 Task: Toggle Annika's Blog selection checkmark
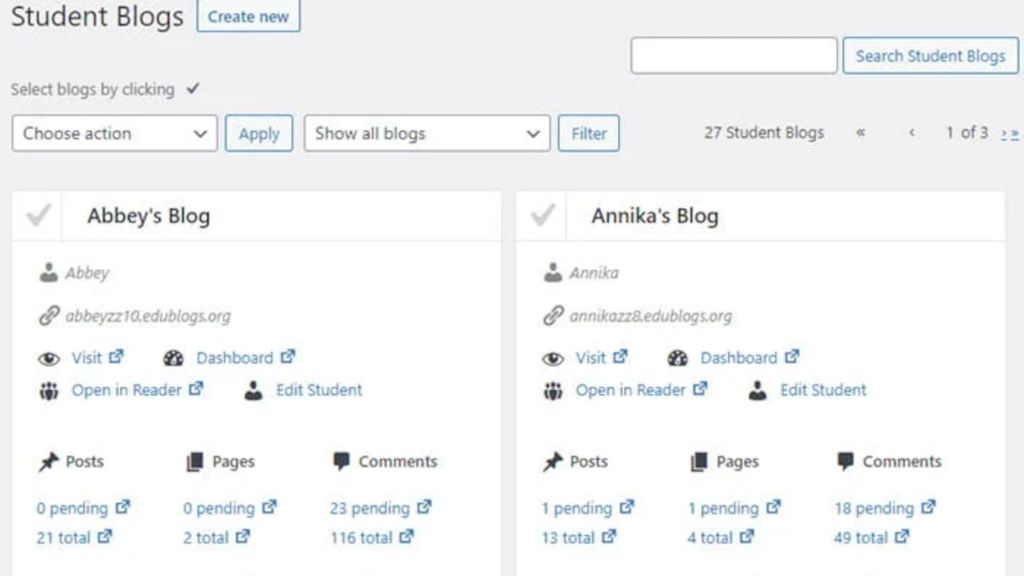(541, 214)
